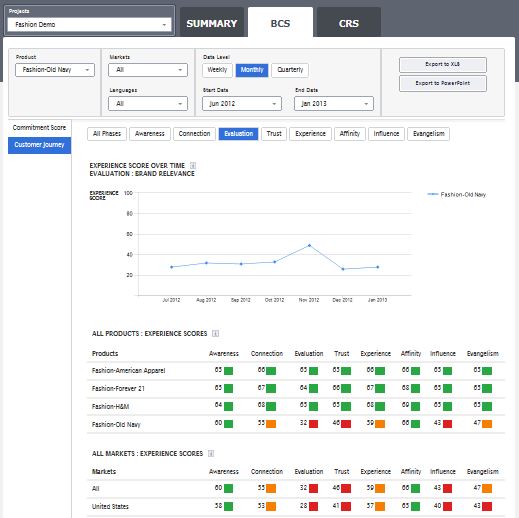Toggle the Awareness phase filter
519x518 pixels.
pos(150,134)
